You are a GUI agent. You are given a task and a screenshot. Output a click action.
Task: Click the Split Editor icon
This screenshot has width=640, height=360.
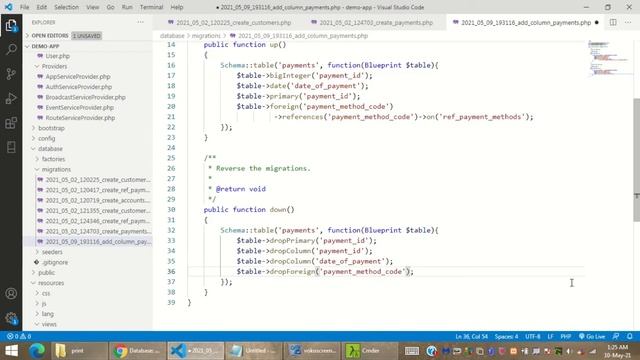point(613,22)
